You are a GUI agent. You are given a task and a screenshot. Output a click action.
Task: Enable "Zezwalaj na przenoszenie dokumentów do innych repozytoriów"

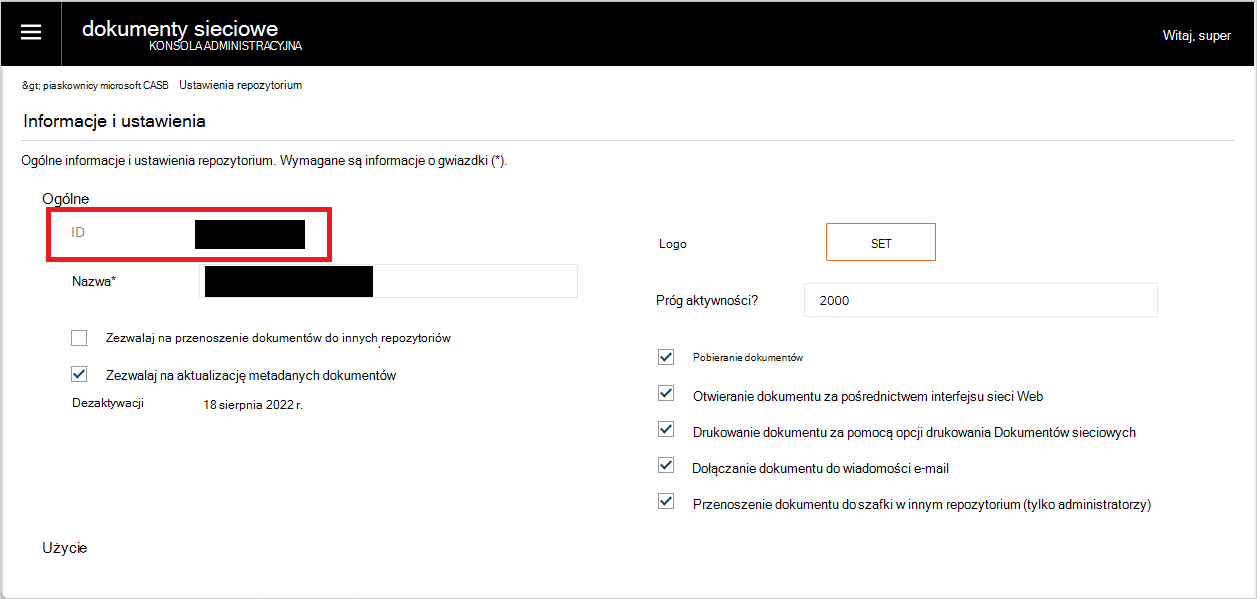click(x=79, y=337)
